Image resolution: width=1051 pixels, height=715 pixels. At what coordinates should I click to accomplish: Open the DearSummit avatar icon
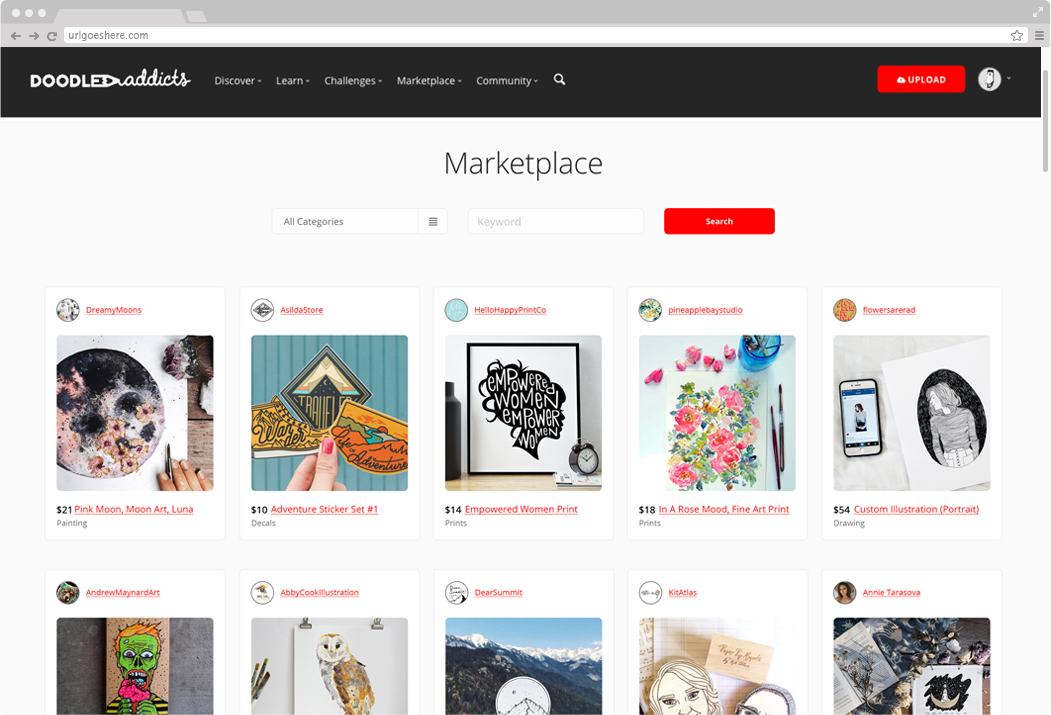pos(456,592)
